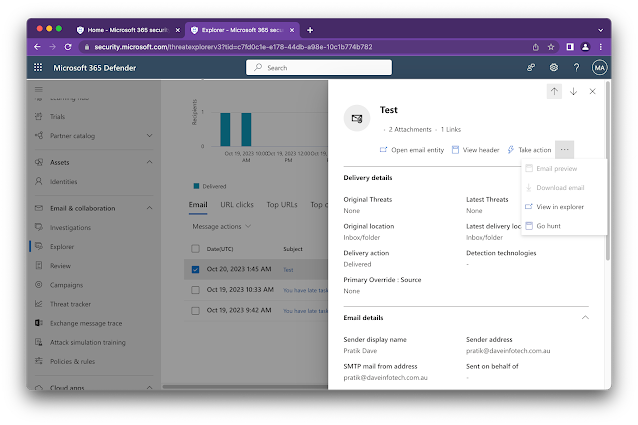Click the browser back arrow
The image size is (638, 425).
pyautogui.click(x=37, y=47)
